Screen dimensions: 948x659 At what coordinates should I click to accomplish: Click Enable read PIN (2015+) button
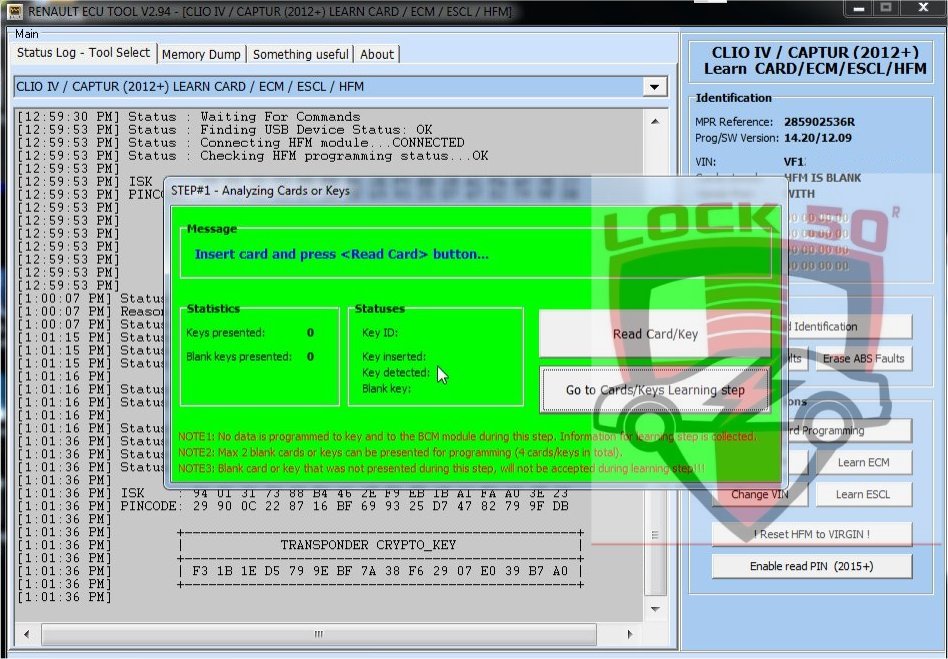click(811, 566)
